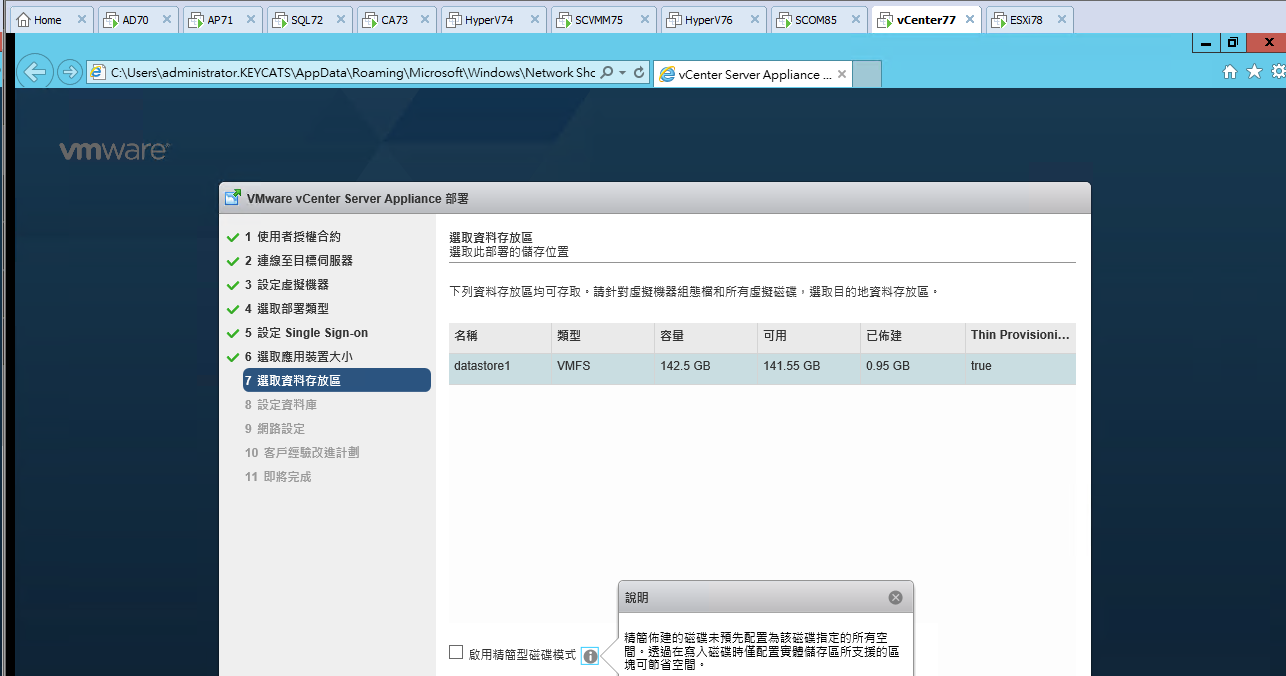Switch to the CA73 VM tab
1286x676 pixels.
pyautogui.click(x=394, y=19)
